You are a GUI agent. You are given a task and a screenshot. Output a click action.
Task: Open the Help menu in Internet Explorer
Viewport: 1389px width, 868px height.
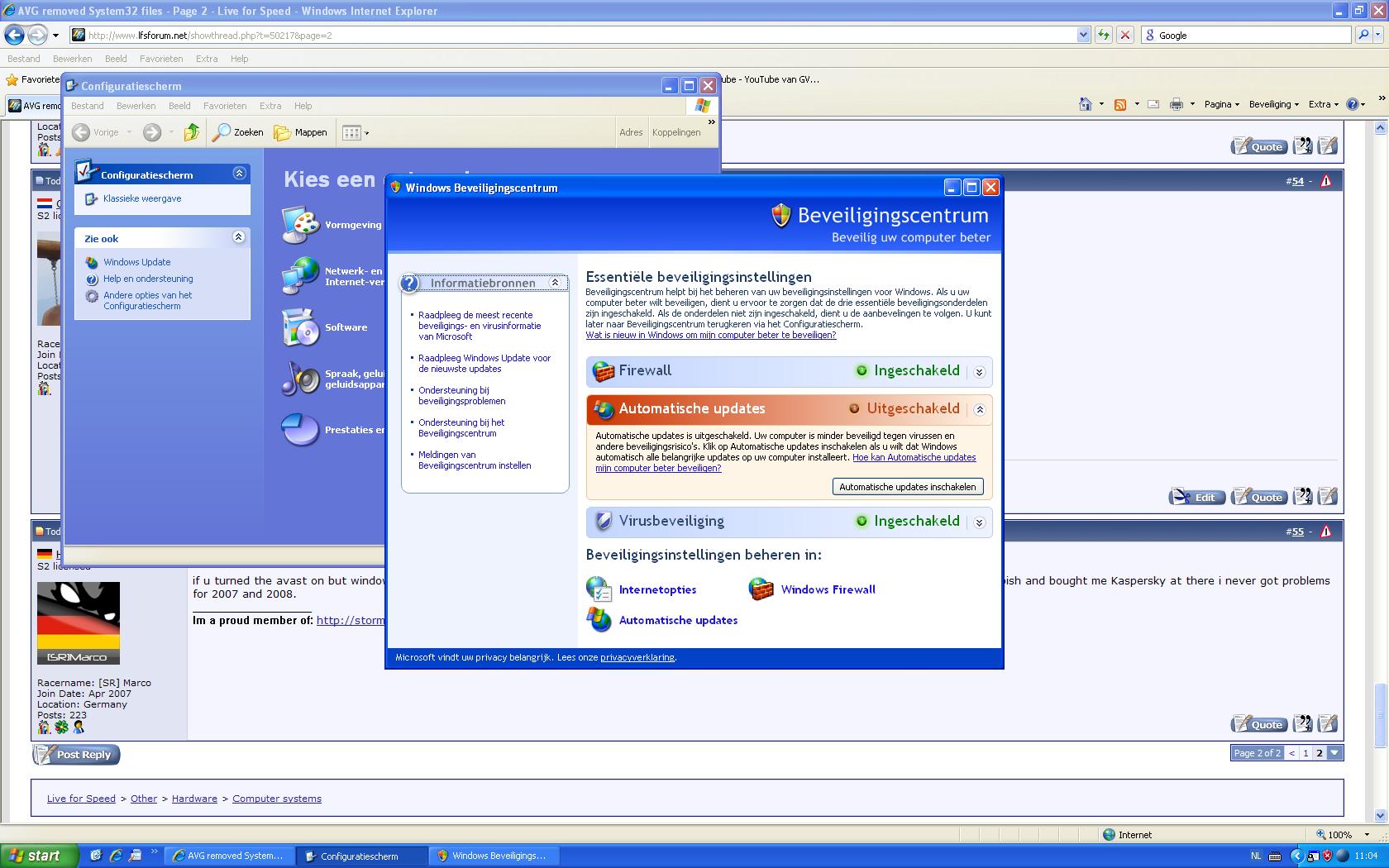point(239,59)
